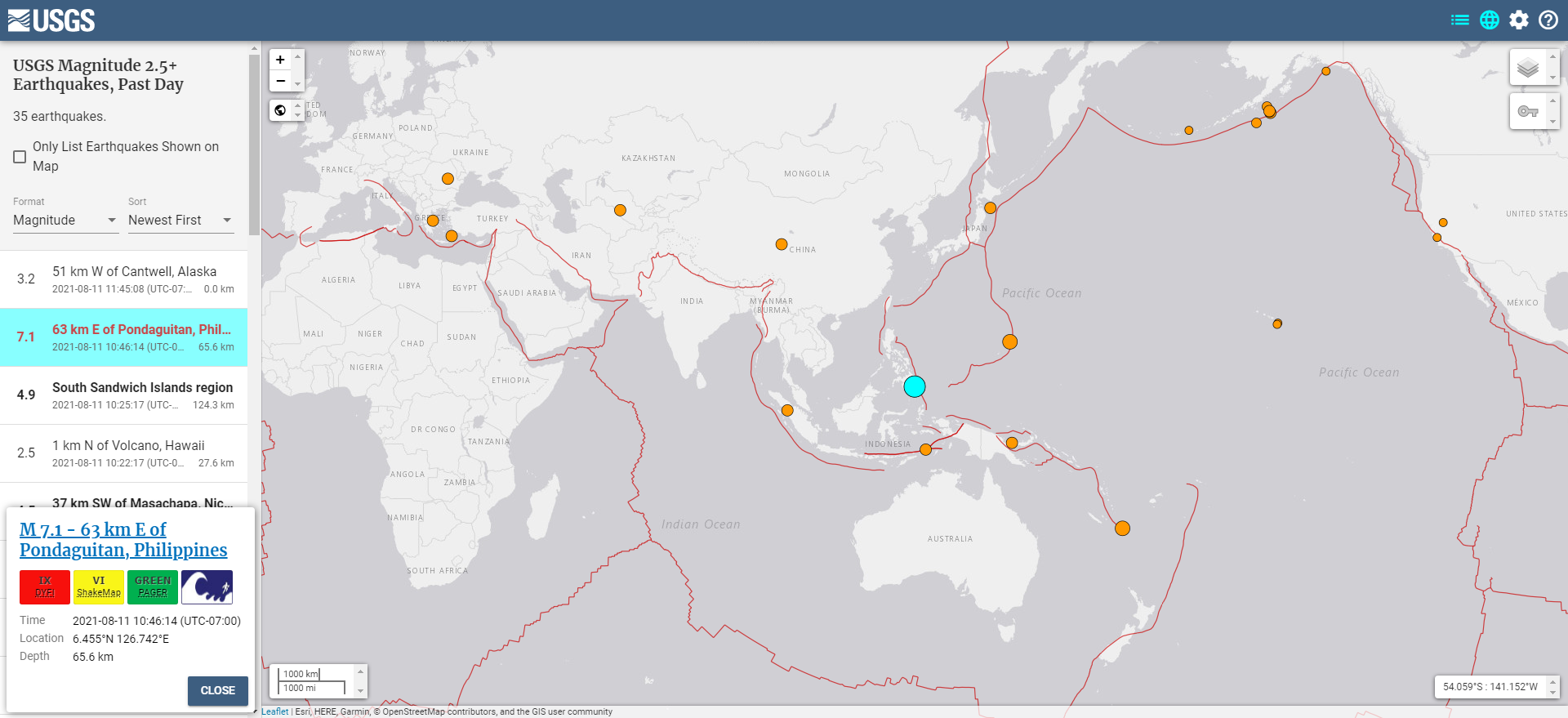The width and height of the screenshot is (1568, 718).
Task: Open the earthquake list icon in header
Action: coord(1459,20)
